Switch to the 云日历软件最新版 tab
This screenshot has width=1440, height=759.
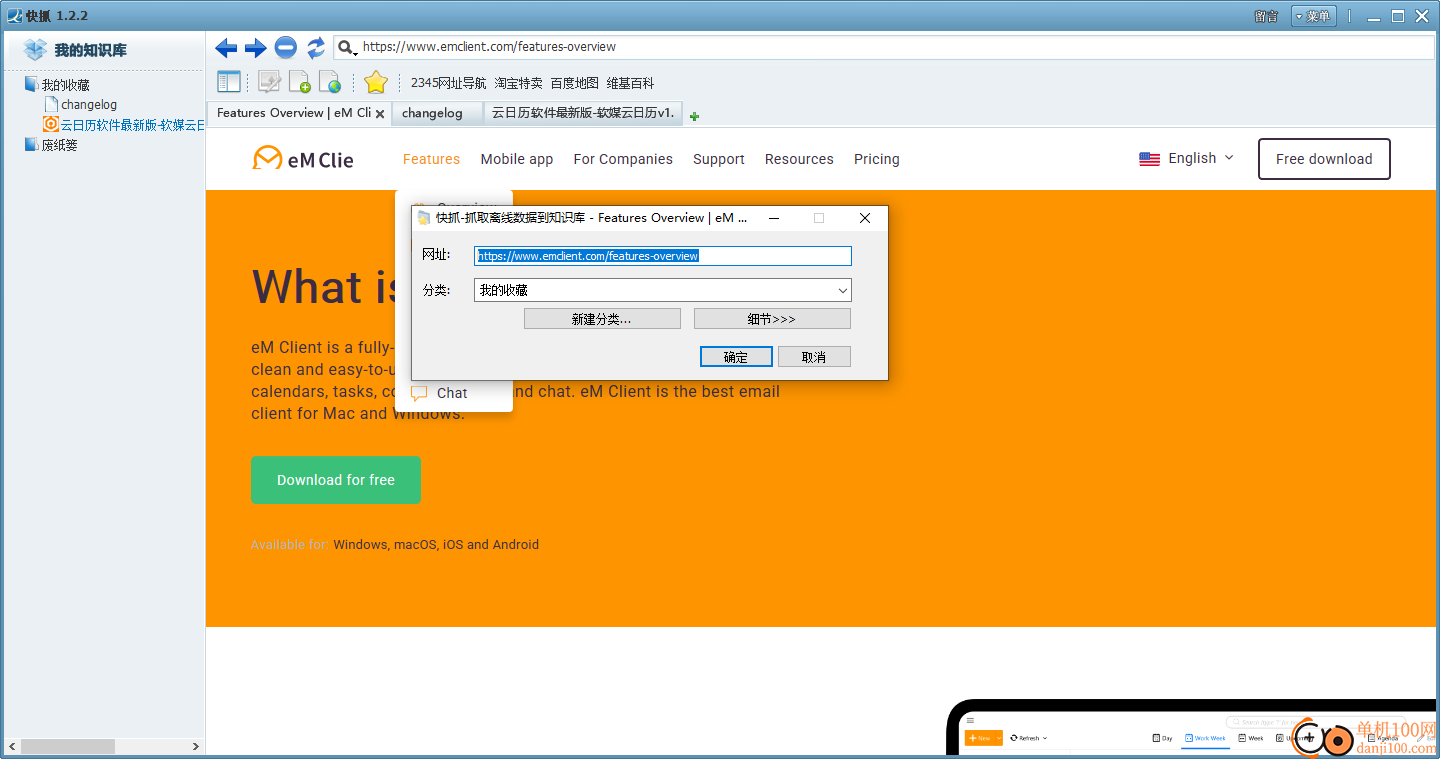tap(583, 113)
